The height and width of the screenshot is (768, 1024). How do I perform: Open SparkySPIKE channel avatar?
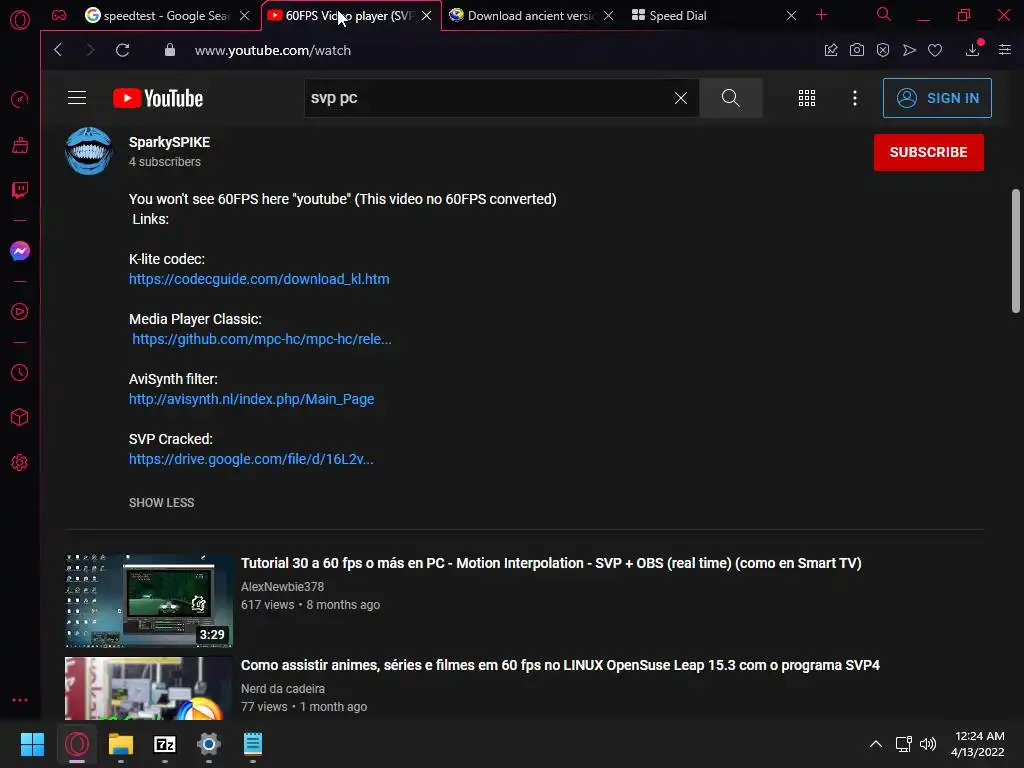pyautogui.click(x=88, y=151)
